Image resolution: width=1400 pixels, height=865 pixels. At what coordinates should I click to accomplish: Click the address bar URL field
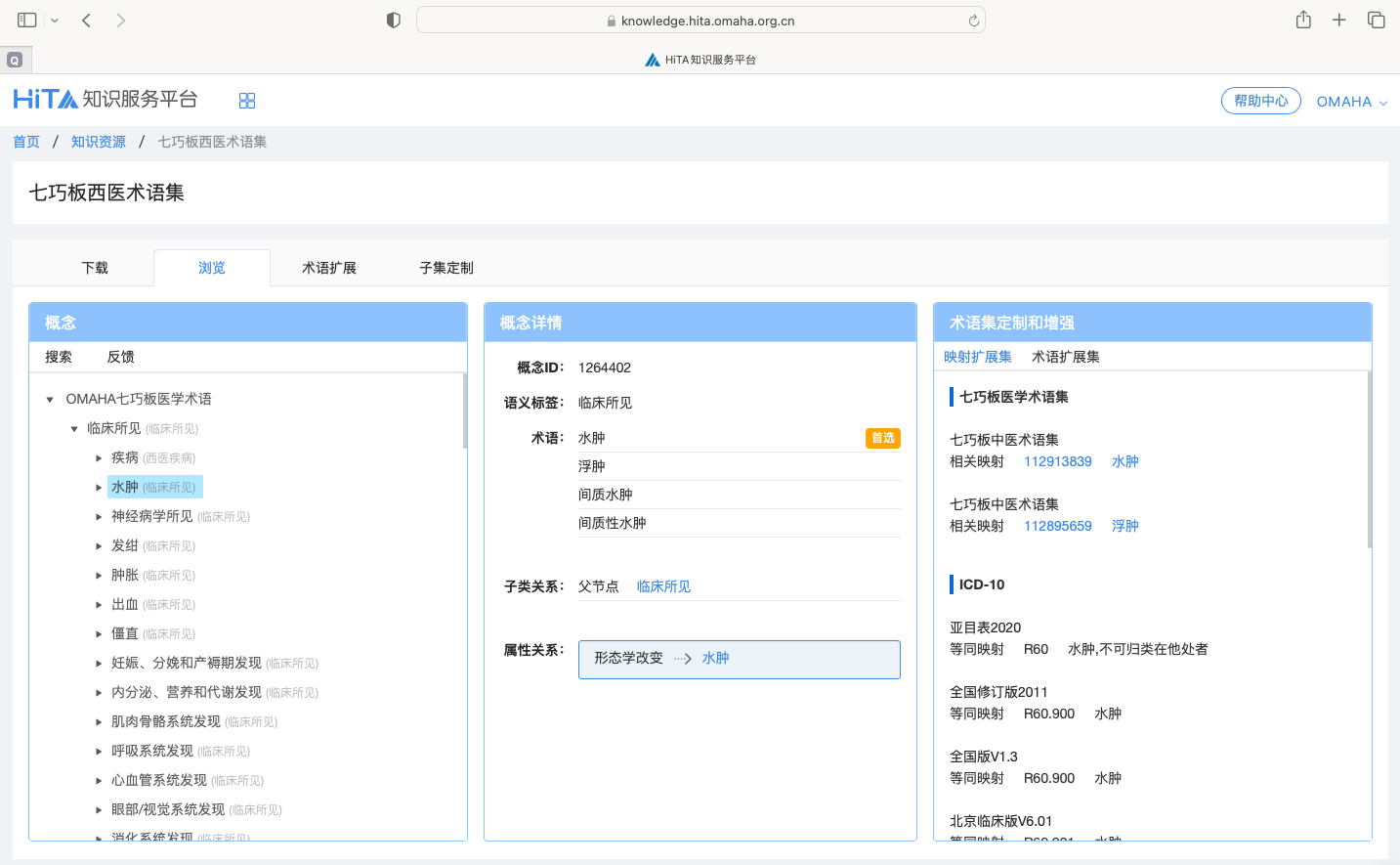tap(700, 21)
